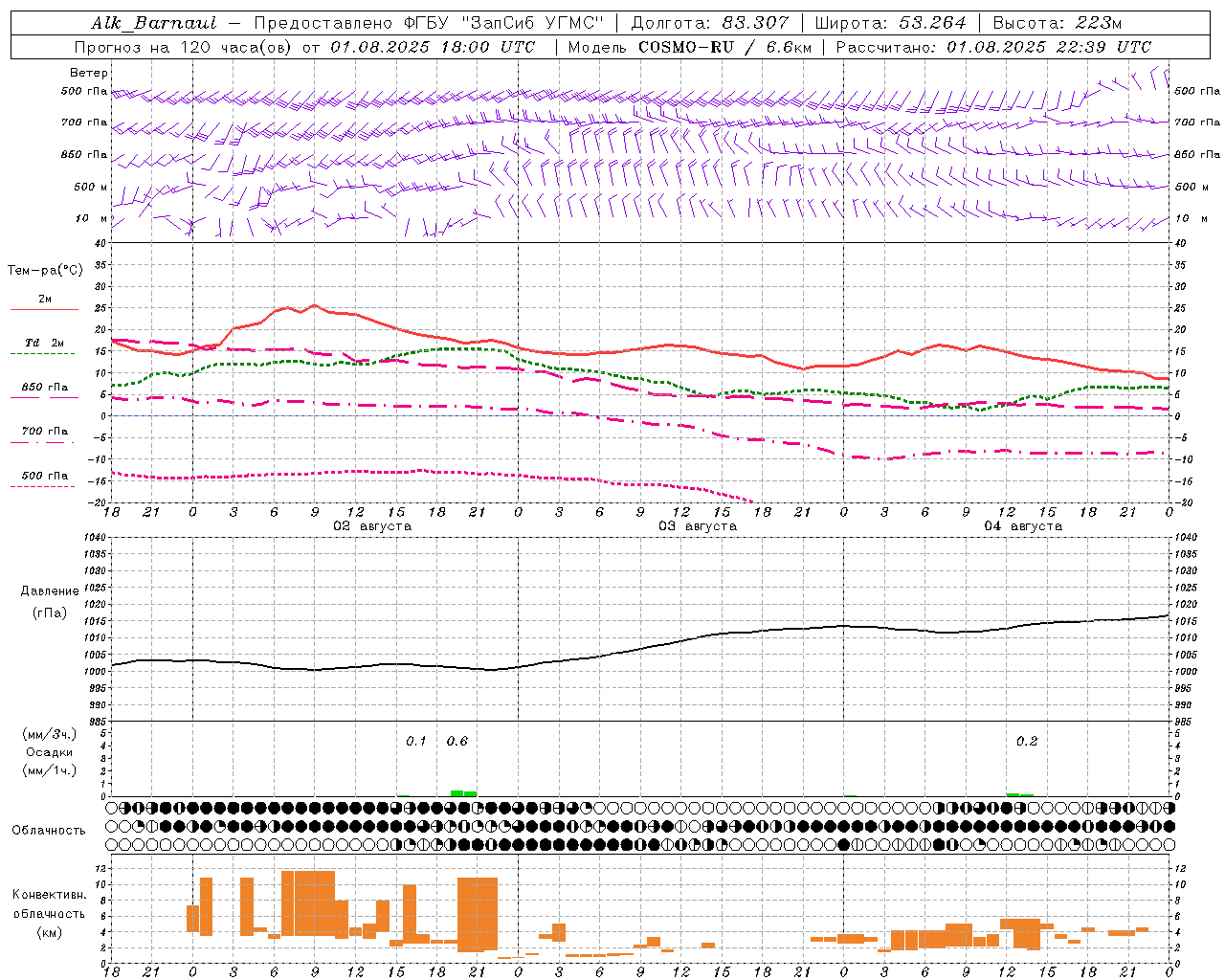Click the Давление pressure panel label
Viewport: 1225px width, 980px height.
click(x=50, y=591)
